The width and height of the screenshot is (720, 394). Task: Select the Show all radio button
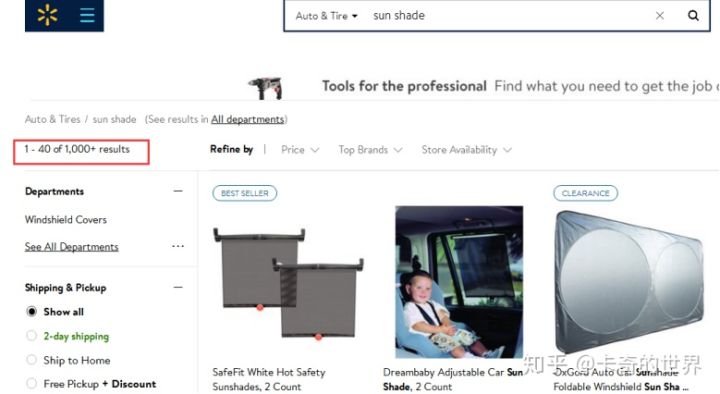(31, 312)
